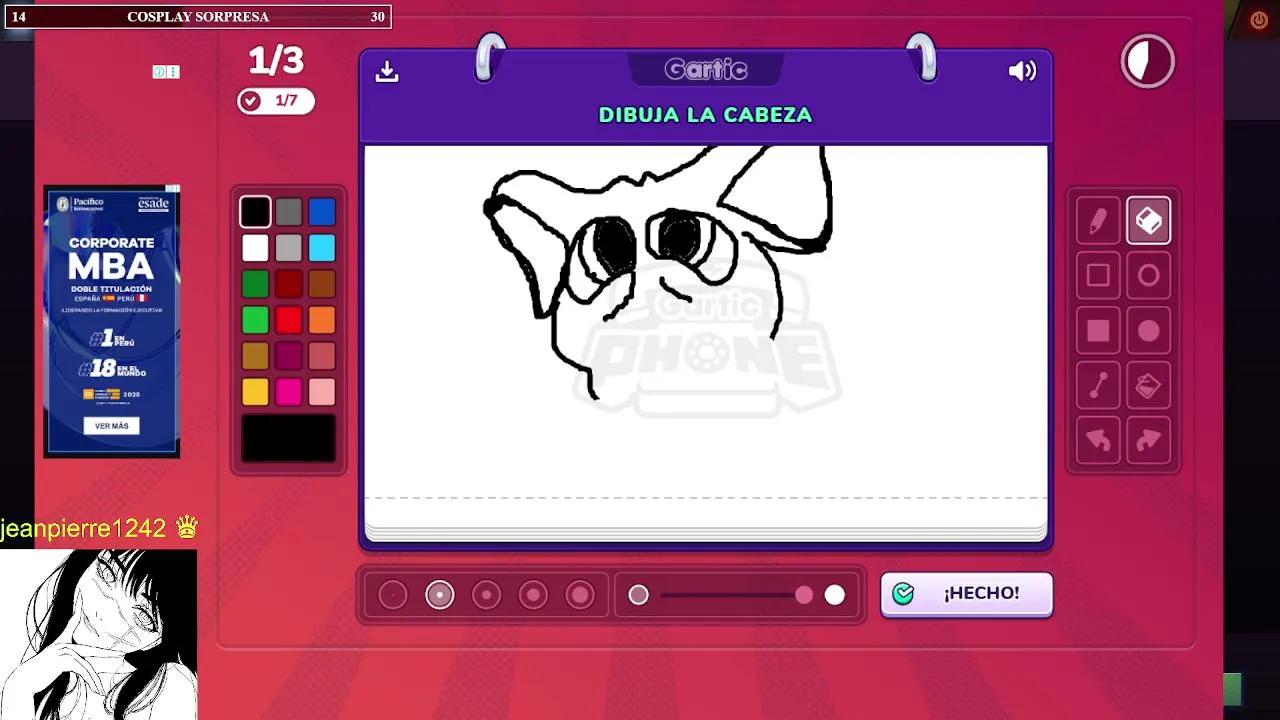Mute the Gartic Phone sound

pyautogui.click(x=1022, y=71)
